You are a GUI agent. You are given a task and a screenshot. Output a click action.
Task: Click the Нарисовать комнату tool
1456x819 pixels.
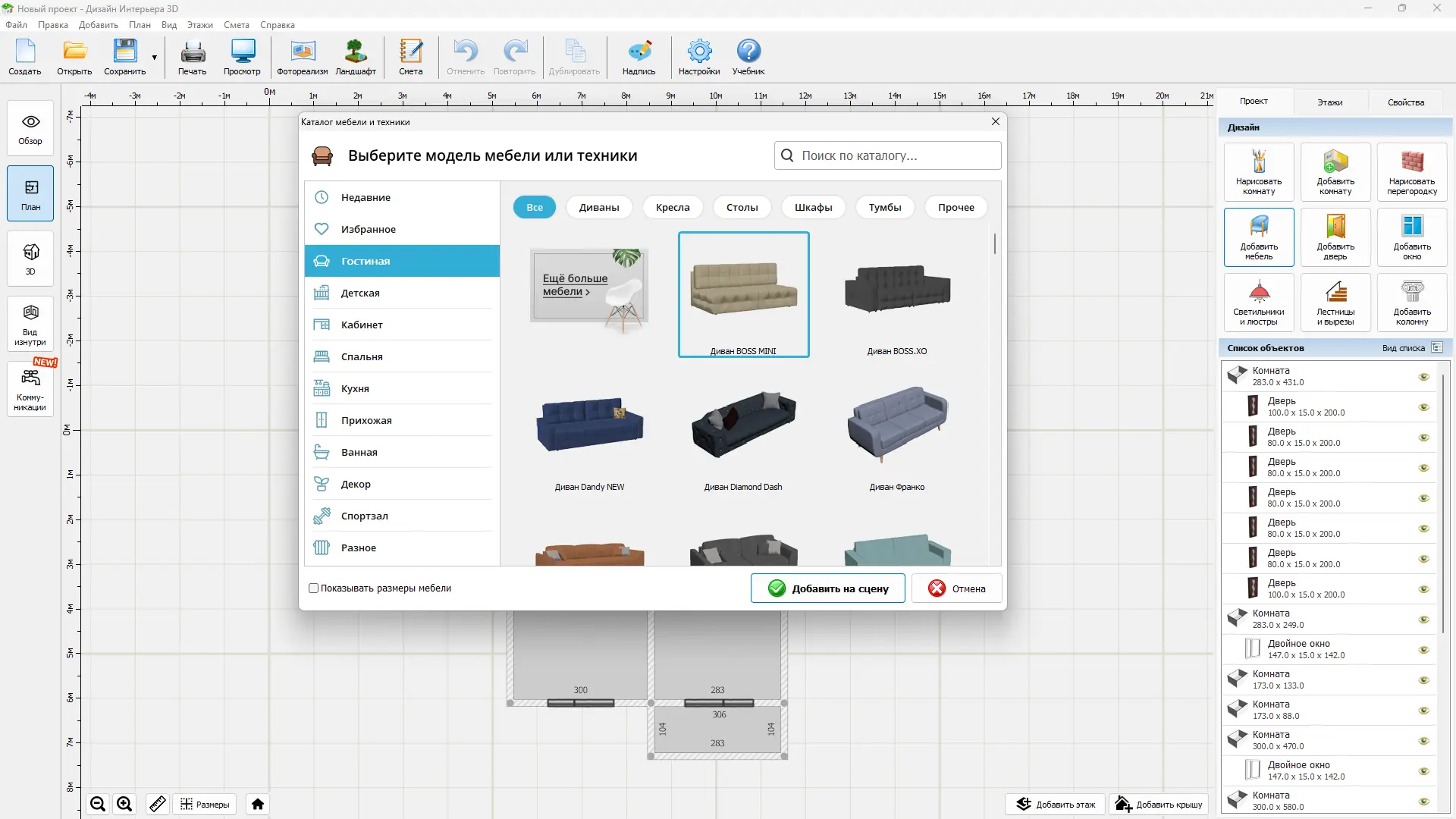point(1258,171)
